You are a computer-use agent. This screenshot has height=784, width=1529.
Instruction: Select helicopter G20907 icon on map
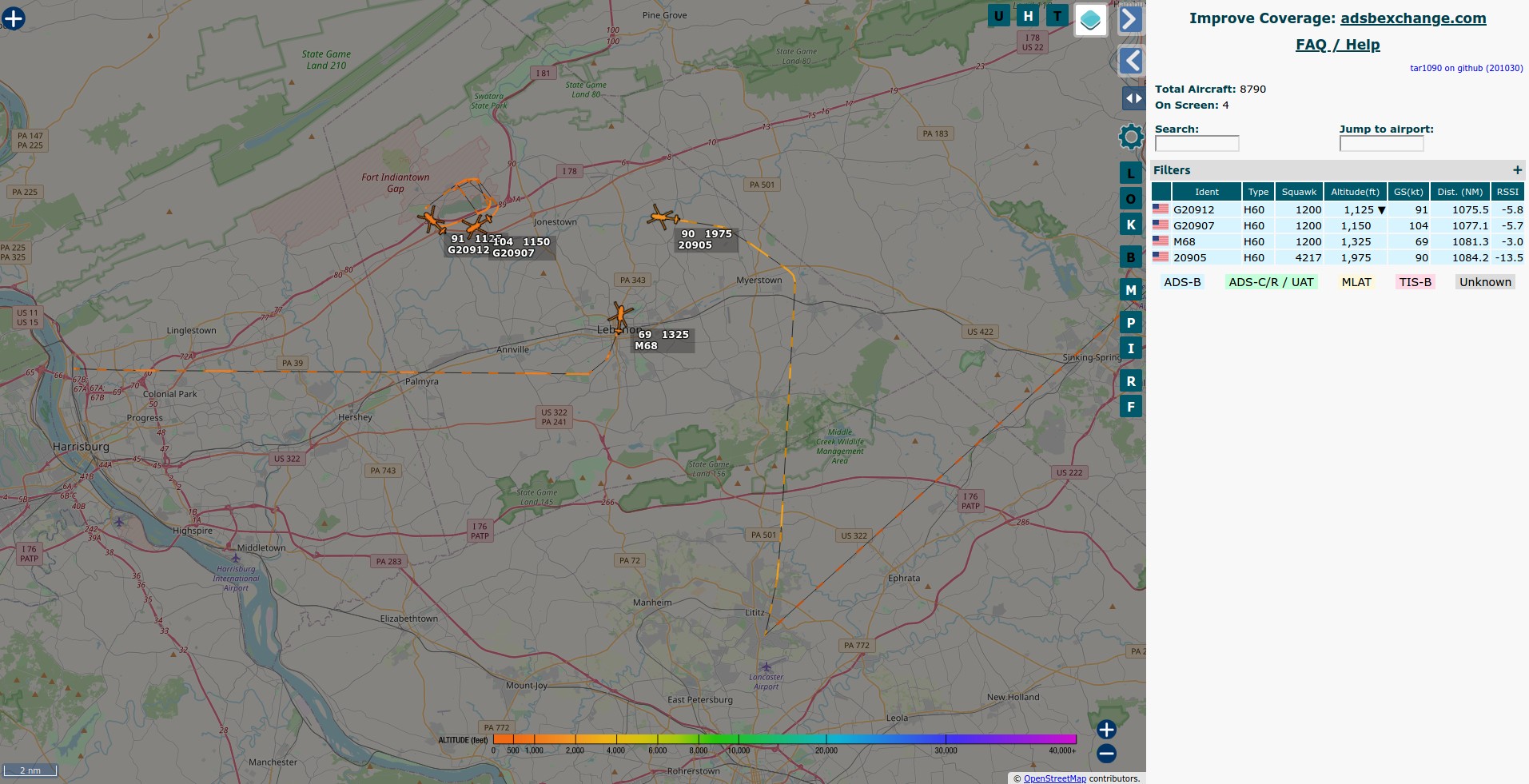pos(478,224)
